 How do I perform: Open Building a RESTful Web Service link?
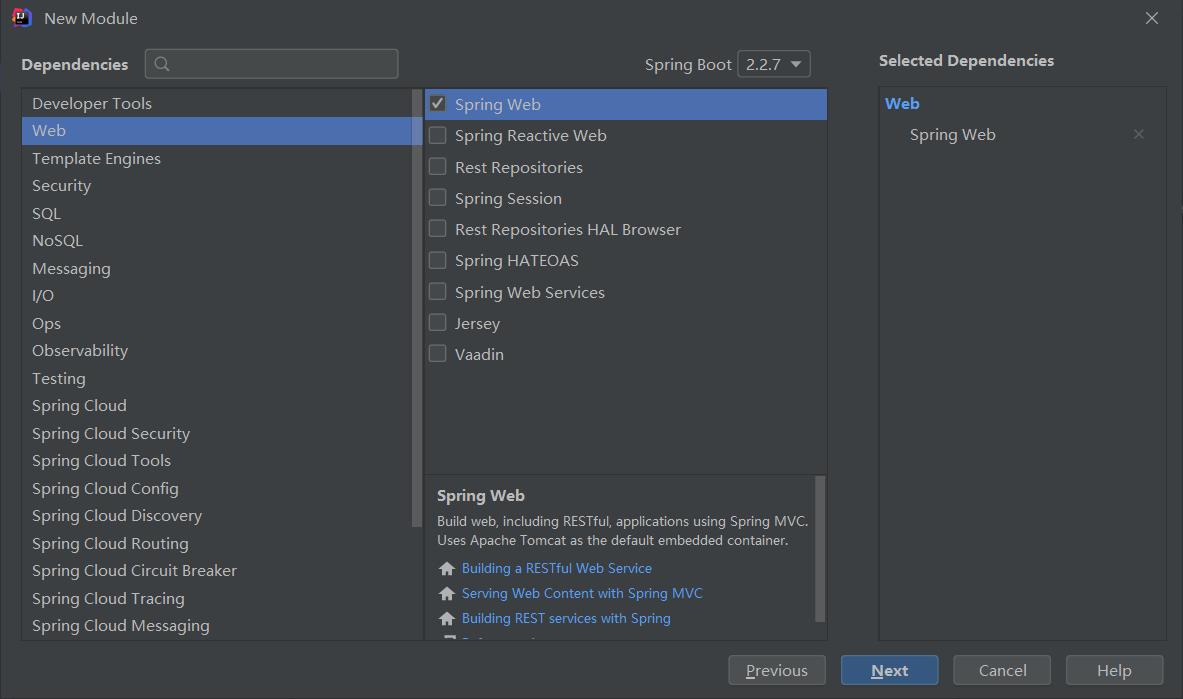(x=557, y=568)
